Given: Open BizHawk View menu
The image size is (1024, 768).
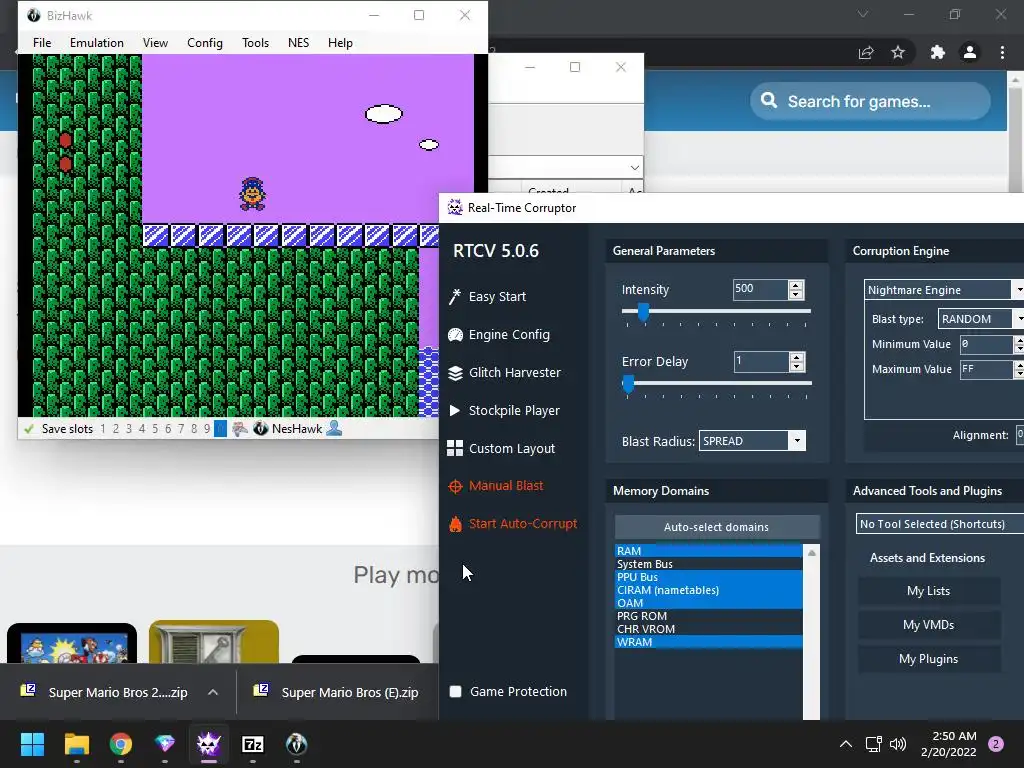Looking at the screenshot, I should [x=155, y=43].
